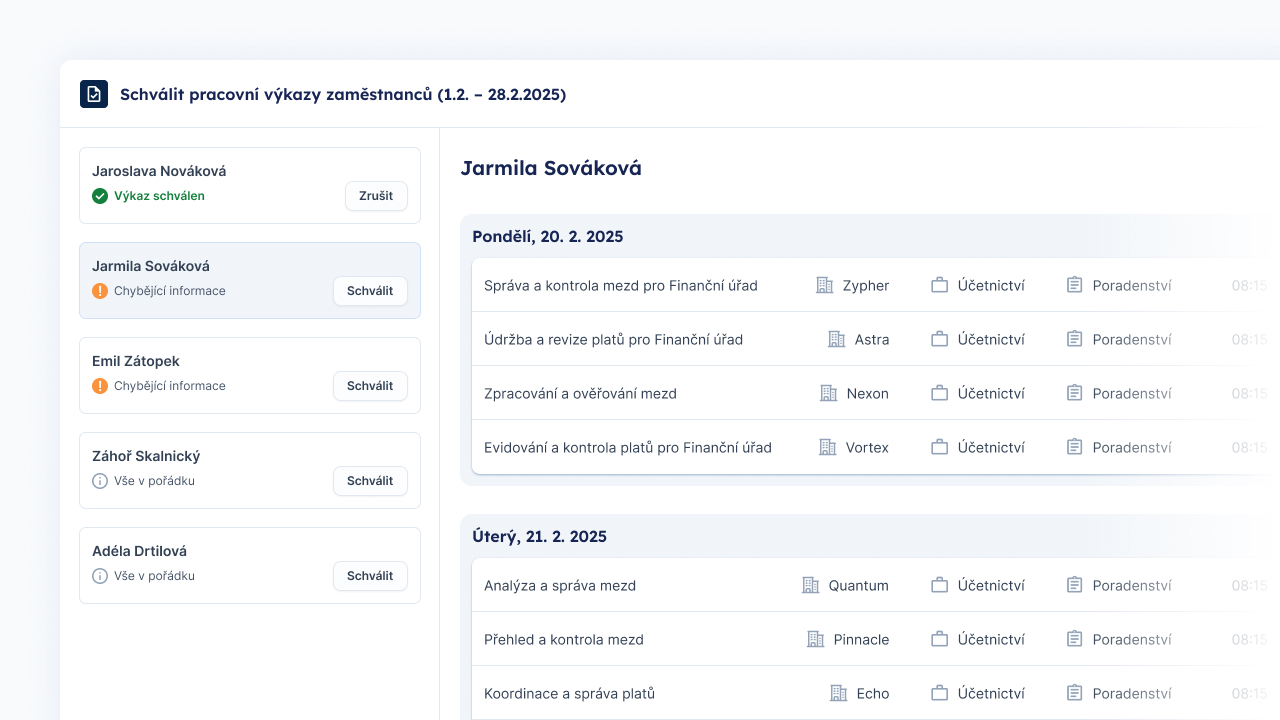Click Schválit on Adéla Drtilová's card

pyautogui.click(x=370, y=575)
